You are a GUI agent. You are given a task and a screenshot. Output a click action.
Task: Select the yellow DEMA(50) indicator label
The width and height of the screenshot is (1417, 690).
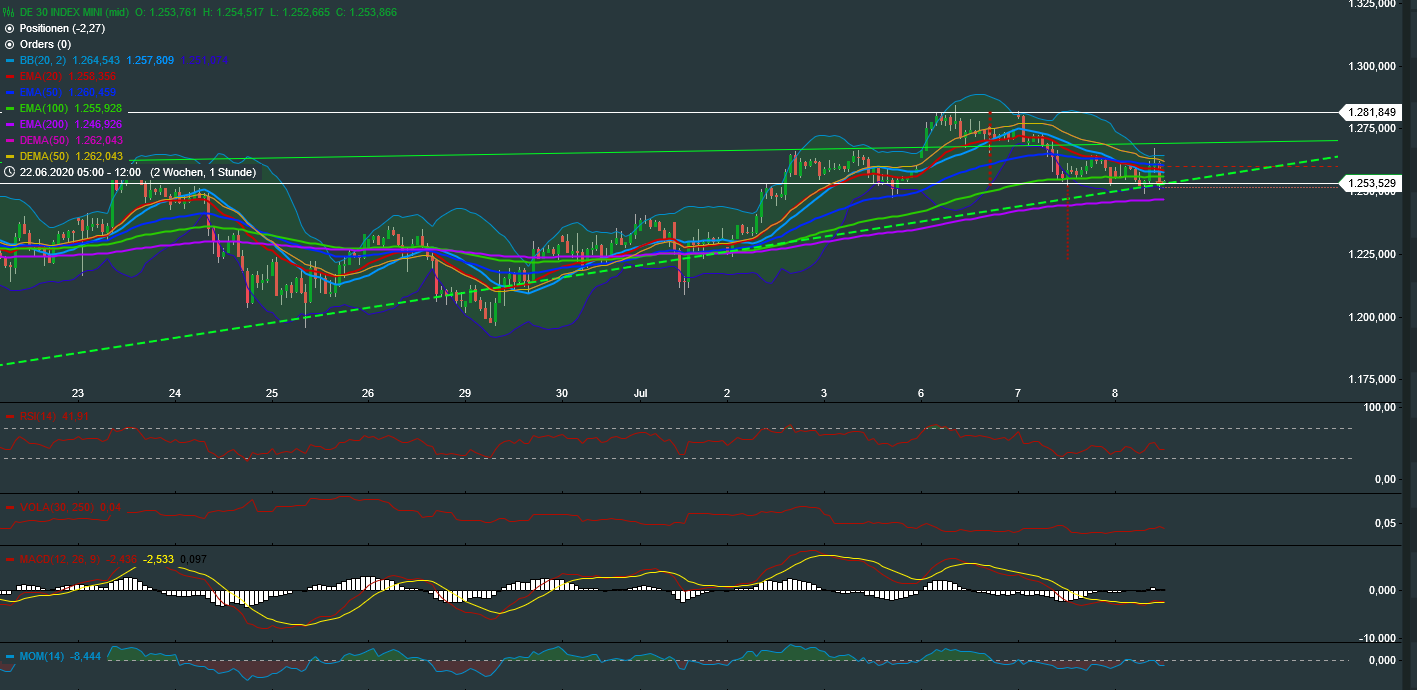[44, 156]
